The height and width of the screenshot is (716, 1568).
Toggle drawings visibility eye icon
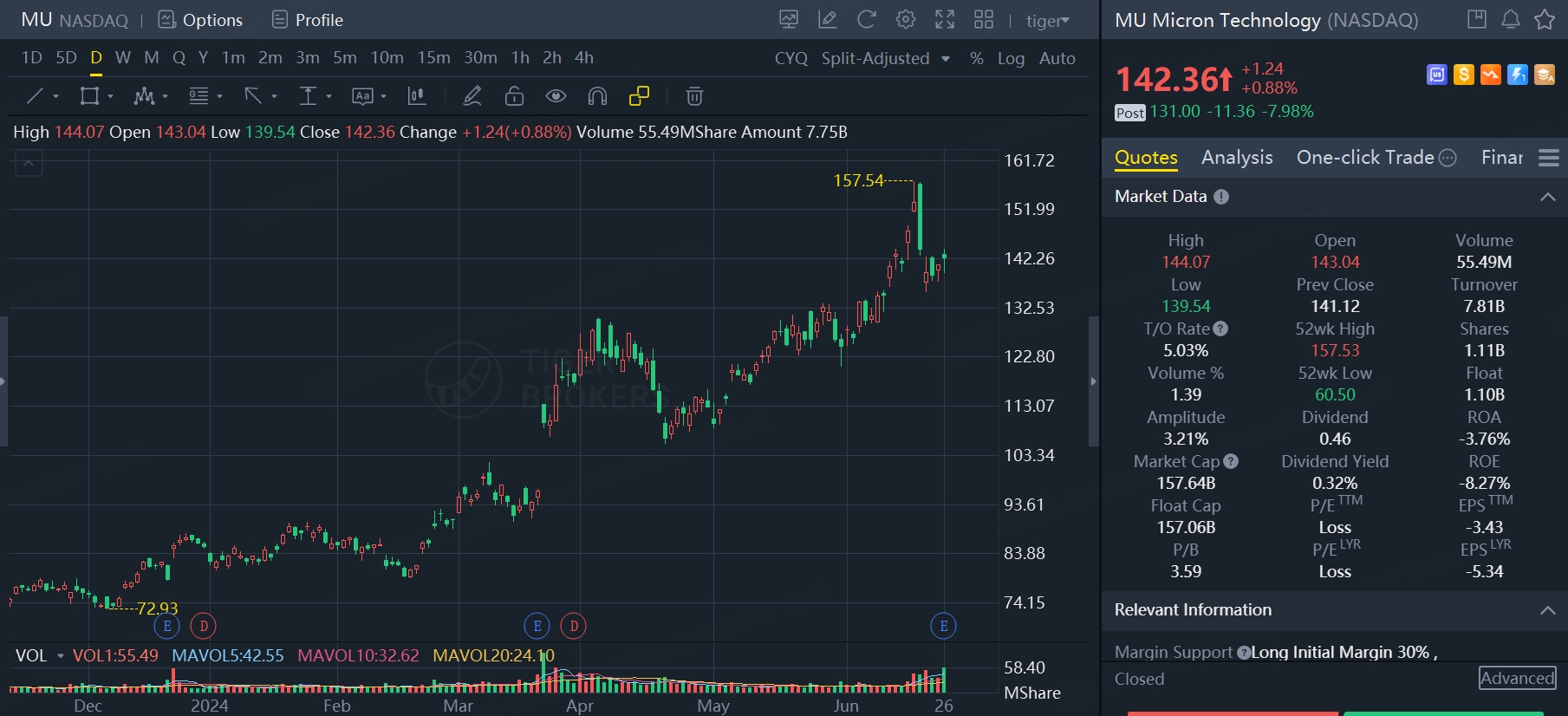556,96
